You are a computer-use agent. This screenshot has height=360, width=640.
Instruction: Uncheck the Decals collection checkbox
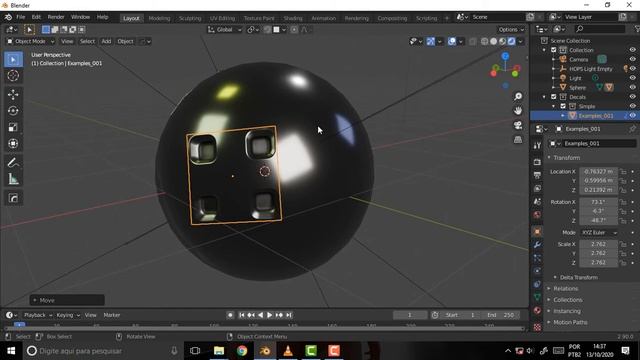[x=553, y=97]
